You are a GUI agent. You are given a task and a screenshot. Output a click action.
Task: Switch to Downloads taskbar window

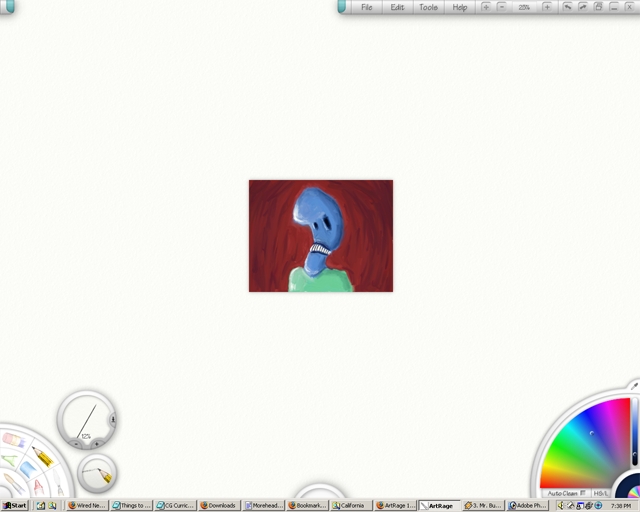click(219, 505)
